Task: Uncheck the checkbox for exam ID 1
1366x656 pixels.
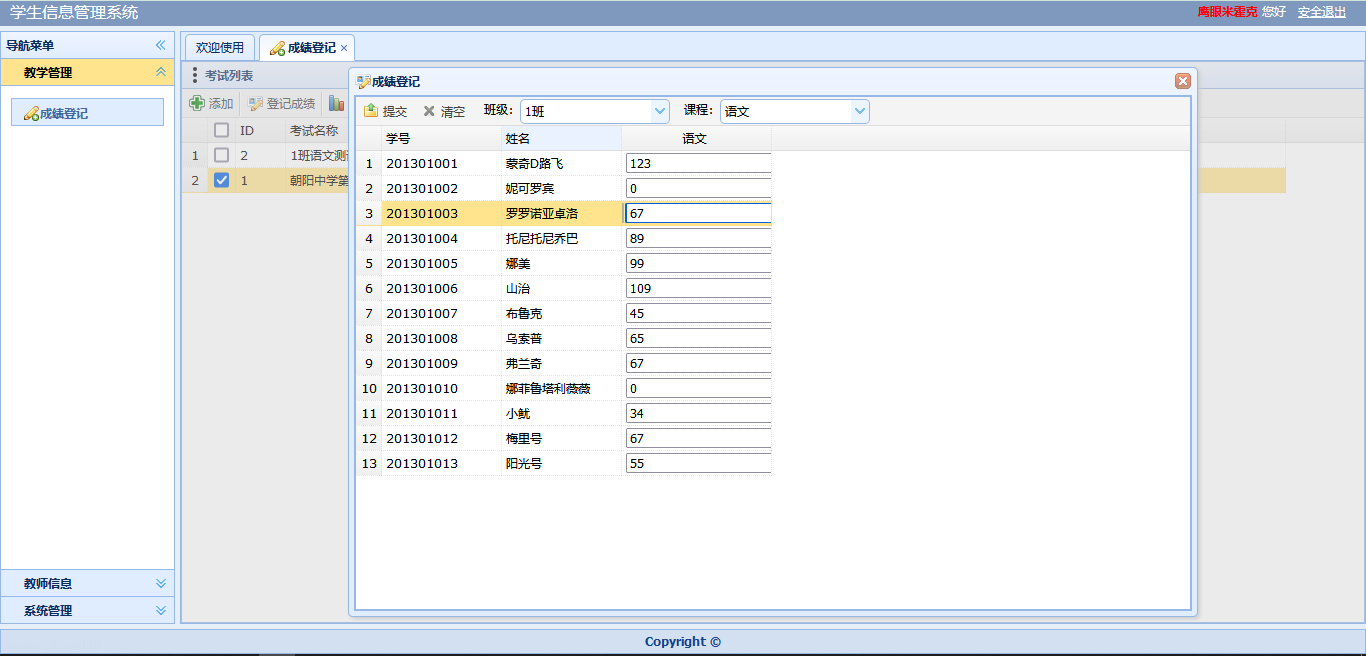Action: 221,180
